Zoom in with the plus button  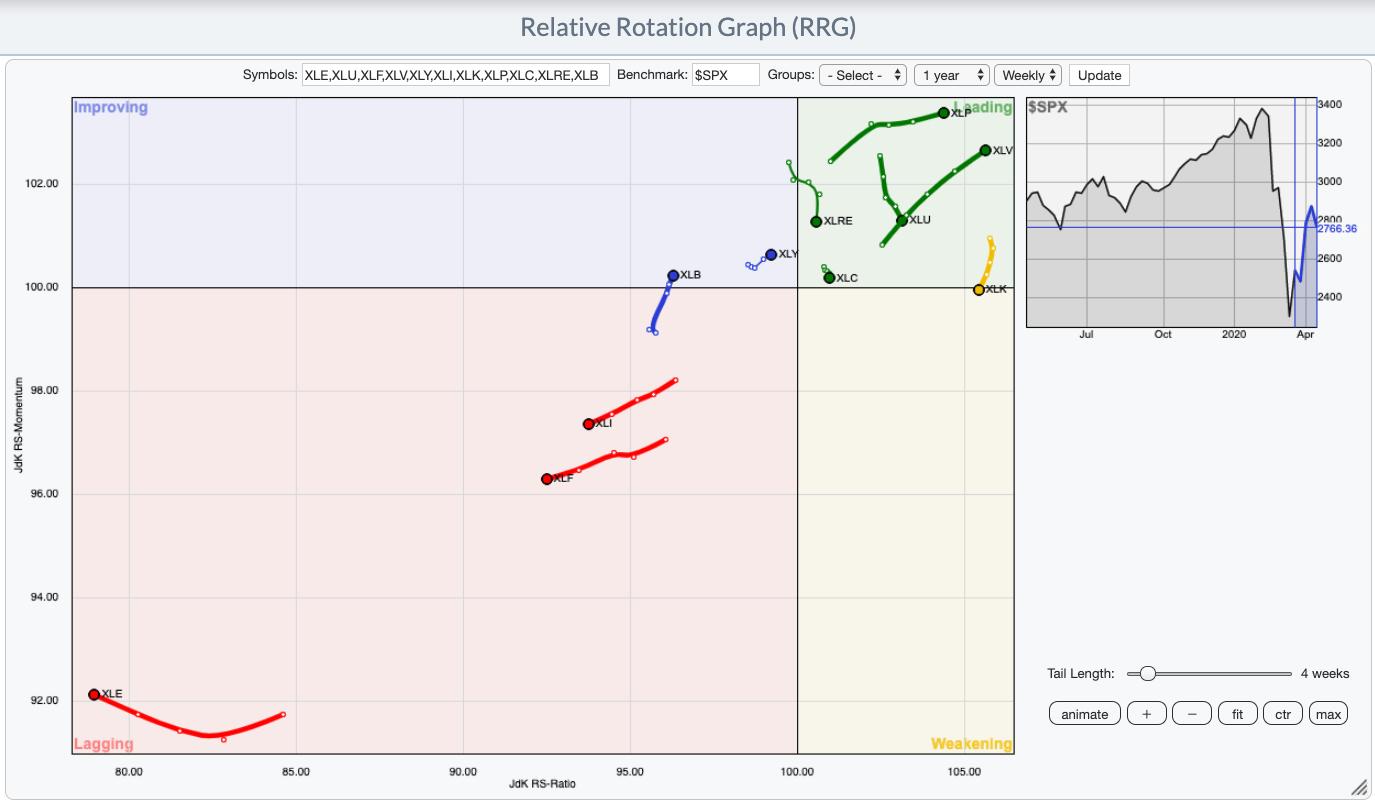coord(1147,714)
